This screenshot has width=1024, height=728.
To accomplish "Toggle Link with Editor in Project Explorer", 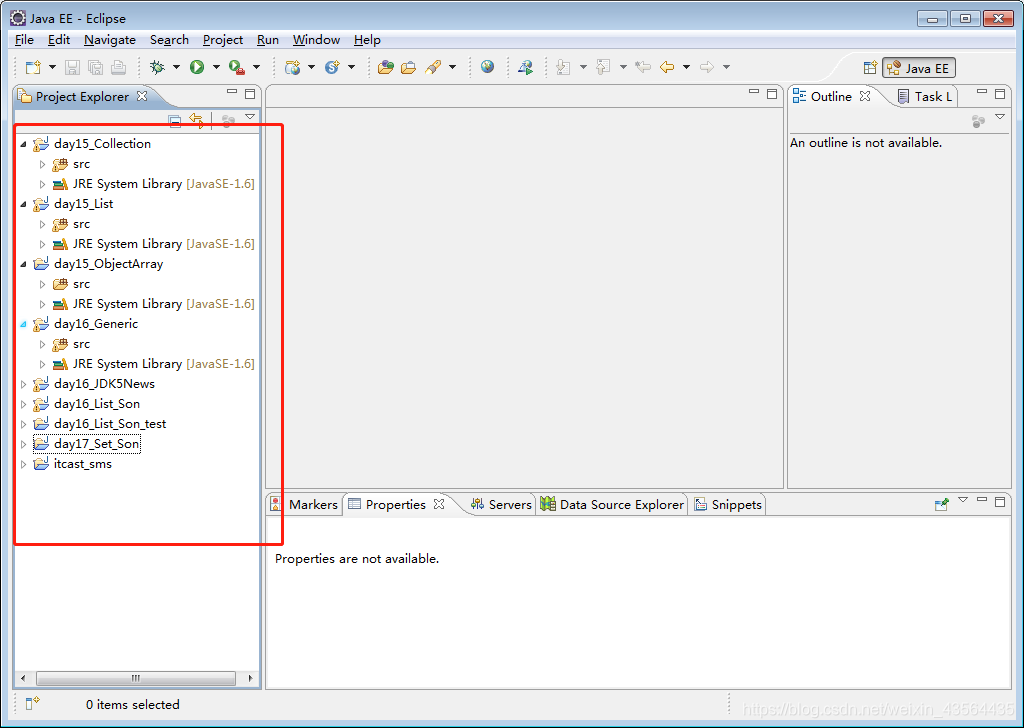I will 196,120.
